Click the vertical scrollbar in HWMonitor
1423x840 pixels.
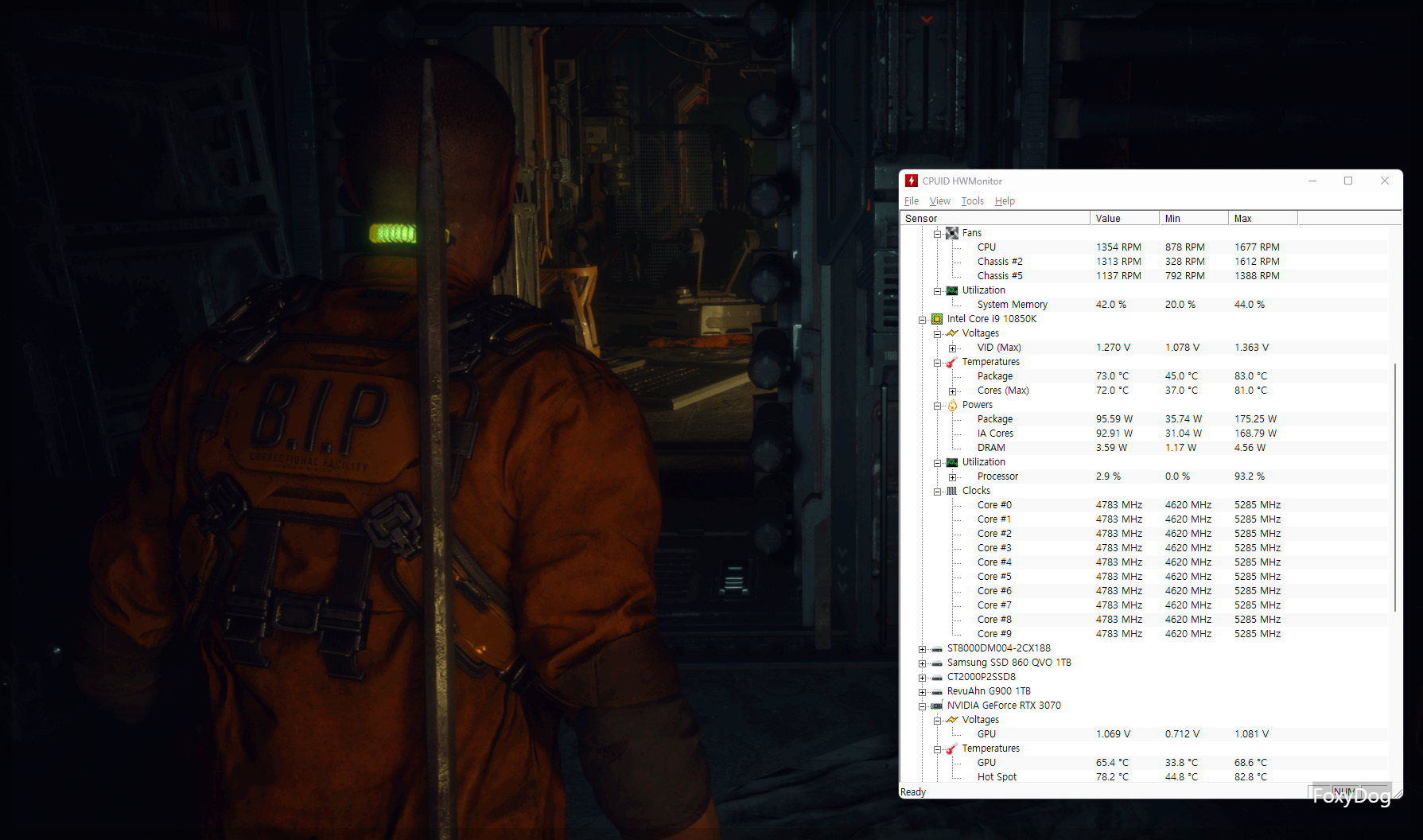pyautogui.click(x=1396, y=488)
